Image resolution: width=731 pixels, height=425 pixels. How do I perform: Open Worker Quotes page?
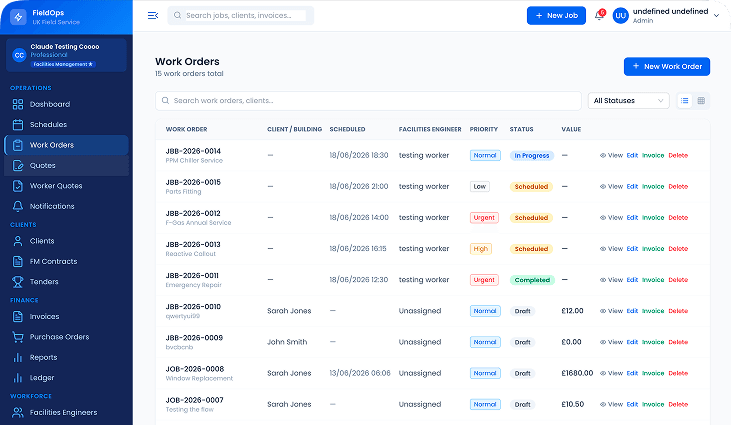(66, 186)
